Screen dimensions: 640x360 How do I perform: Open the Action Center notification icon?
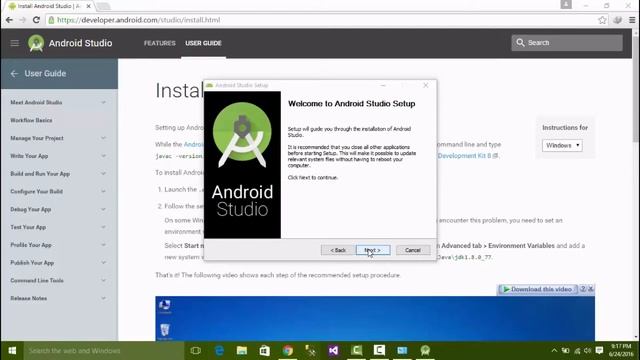tap(599, 351)
